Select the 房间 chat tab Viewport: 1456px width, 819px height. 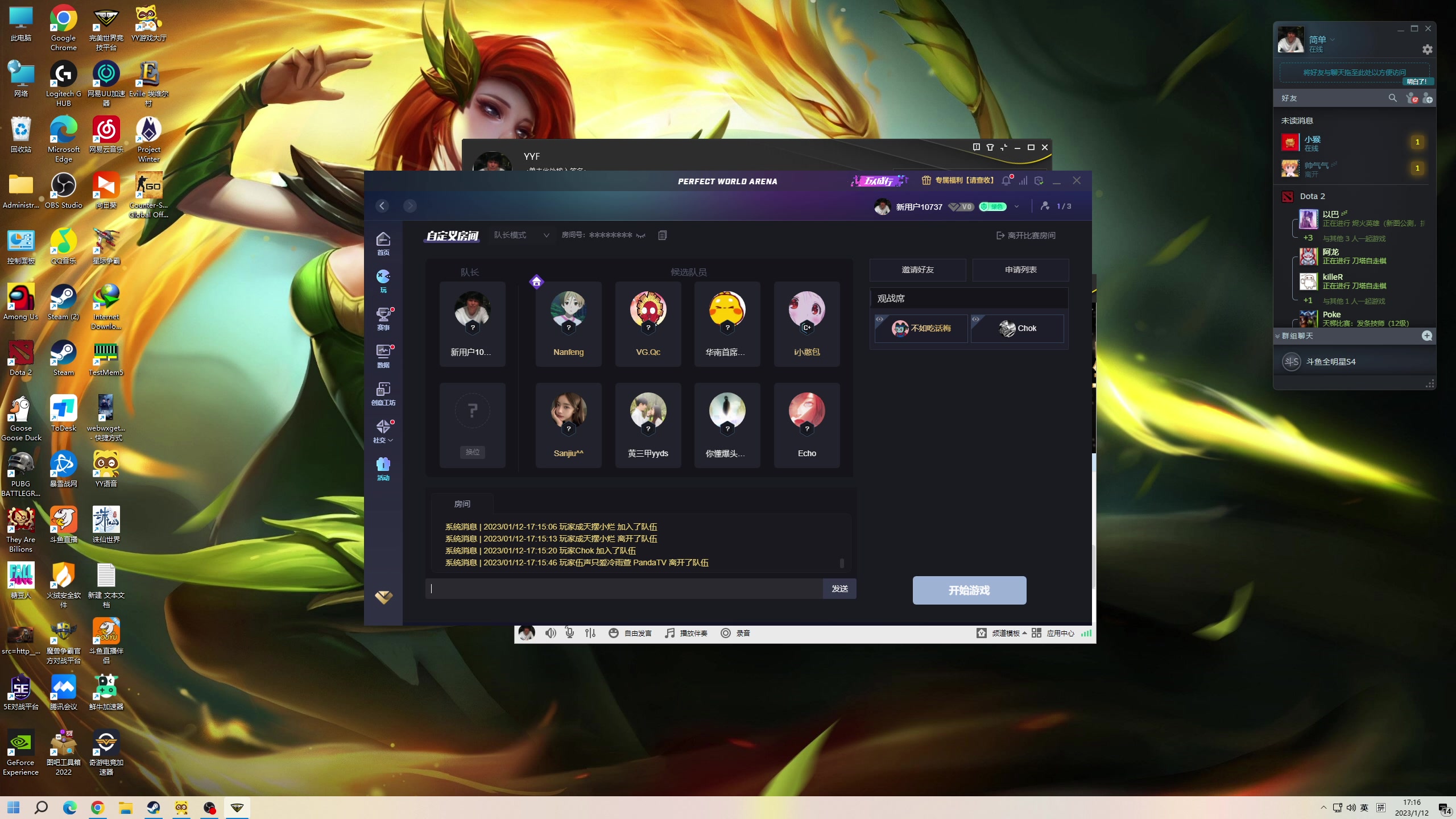coord(462,504)
